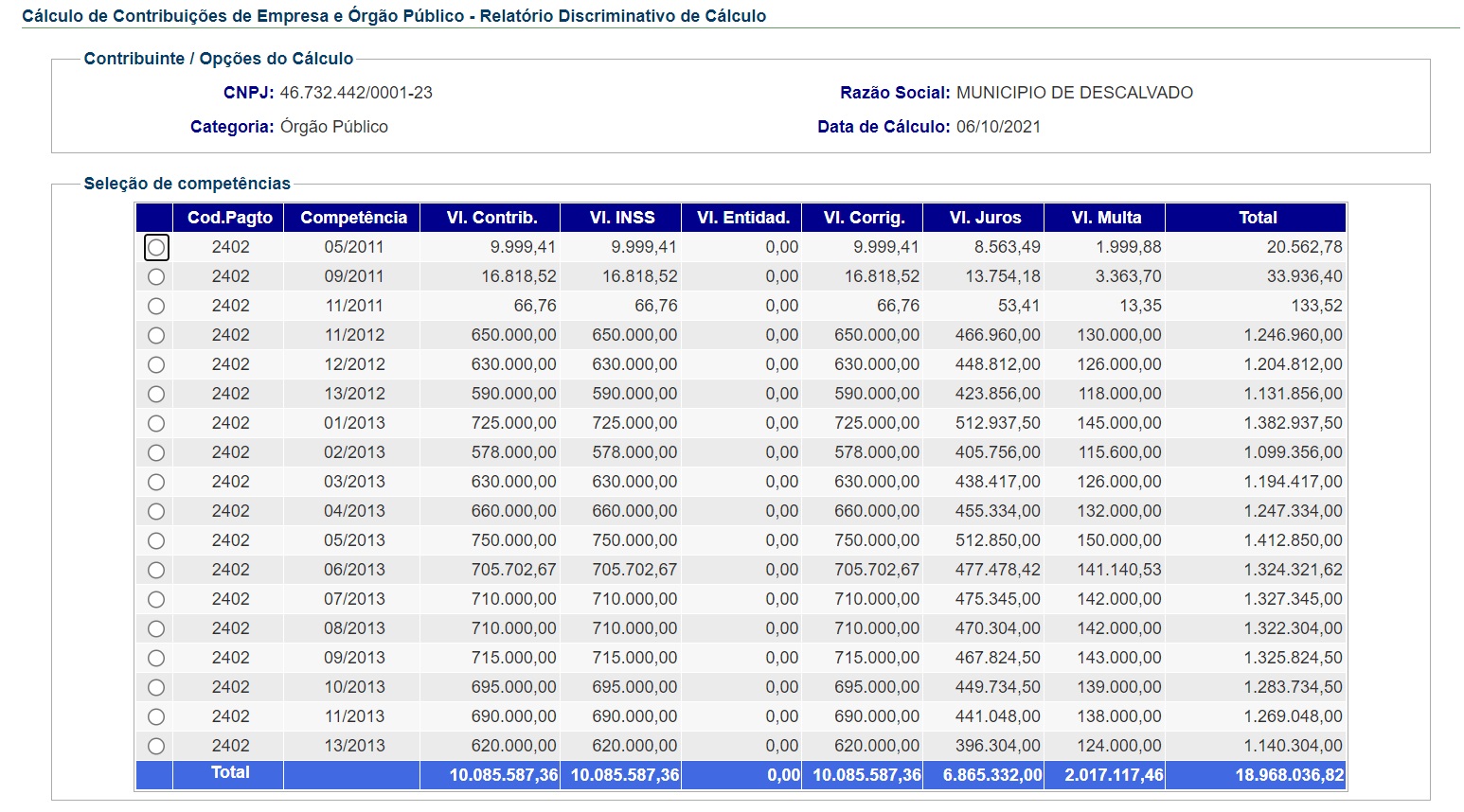The height and width of the screenshot is (812, 1464).
Task: Click the Competência column header
Action: pos(353,218)
